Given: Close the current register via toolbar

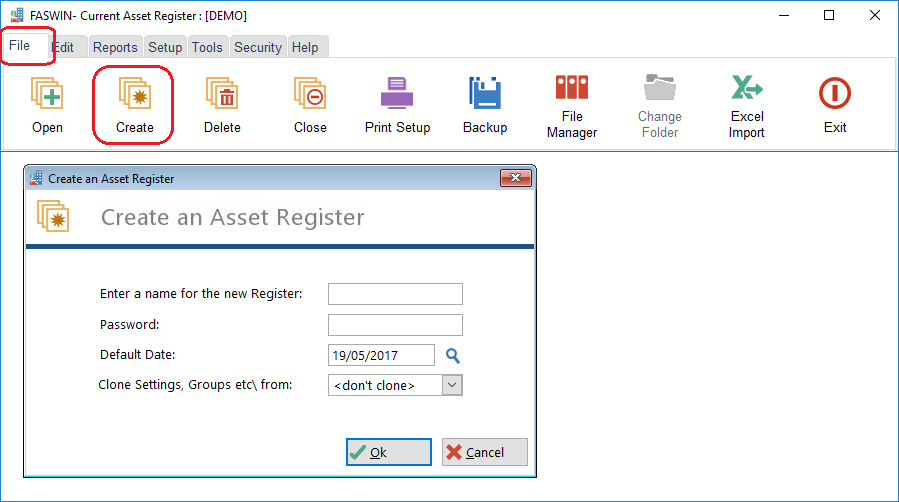Looking at the screenshot, I should pos(310,105).
